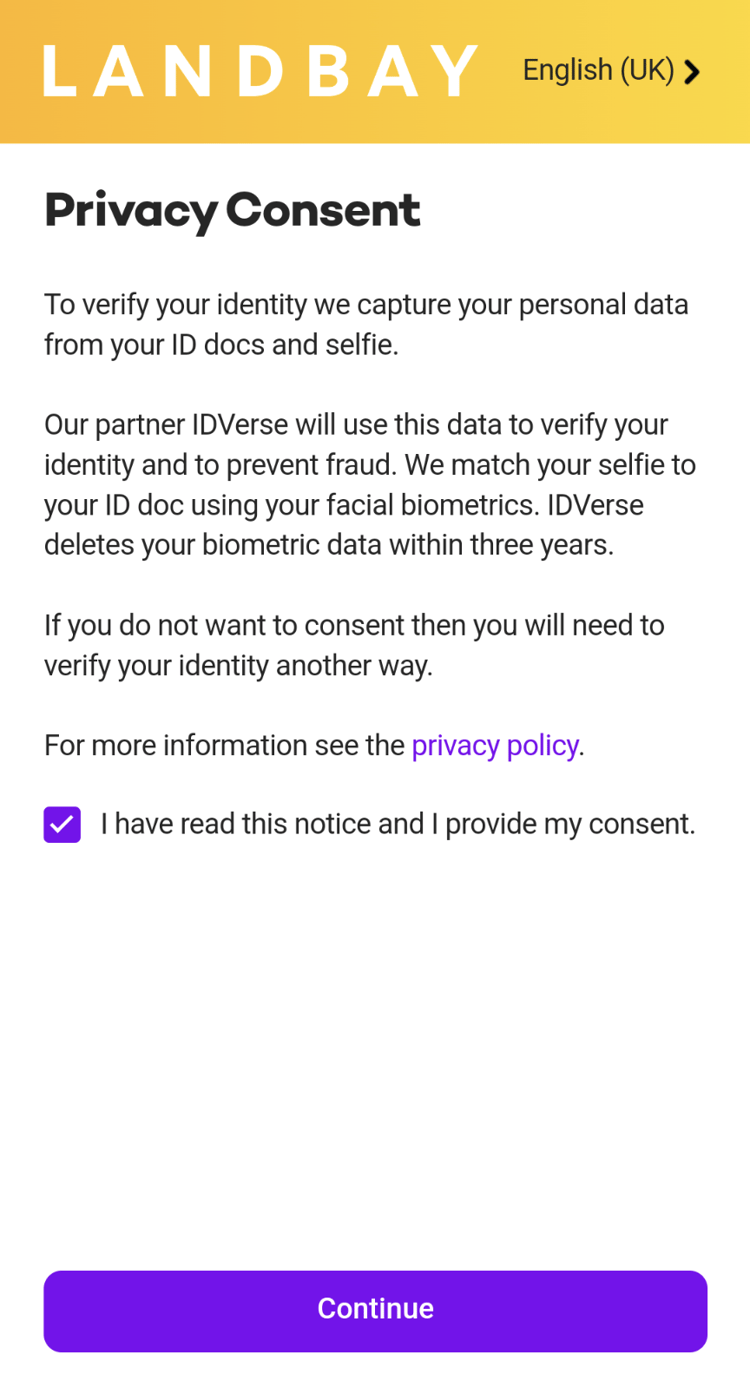
Task: Click the "deletes your biometric data" sentence
Action: tap(328, 545)
